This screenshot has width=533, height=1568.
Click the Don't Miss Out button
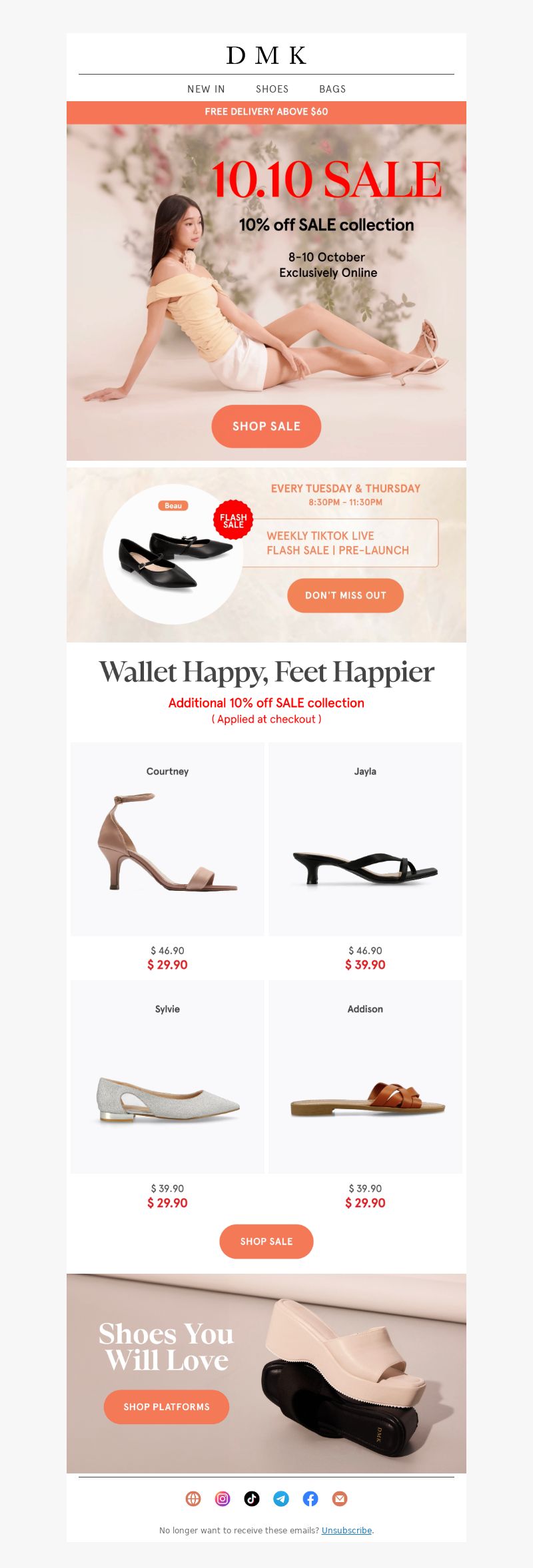346,595
